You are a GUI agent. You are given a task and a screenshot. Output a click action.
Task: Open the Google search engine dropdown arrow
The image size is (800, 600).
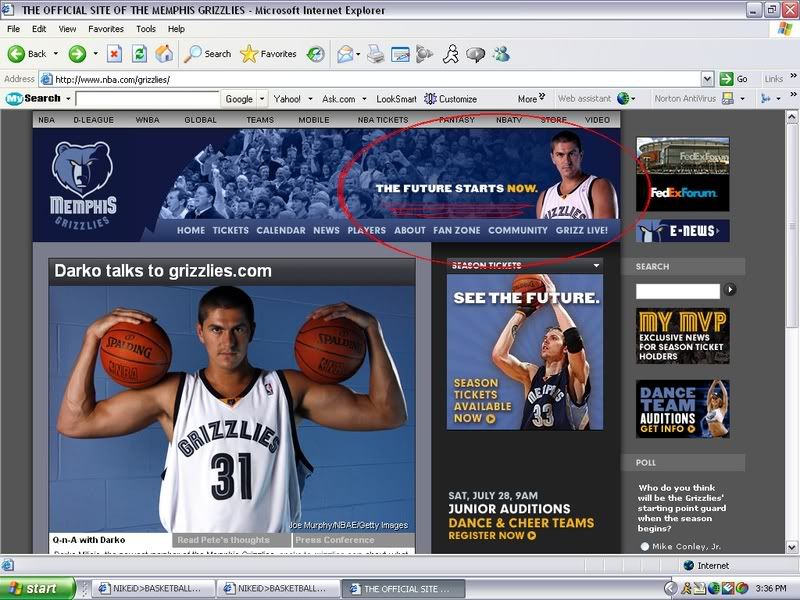[x=262, y=99]
